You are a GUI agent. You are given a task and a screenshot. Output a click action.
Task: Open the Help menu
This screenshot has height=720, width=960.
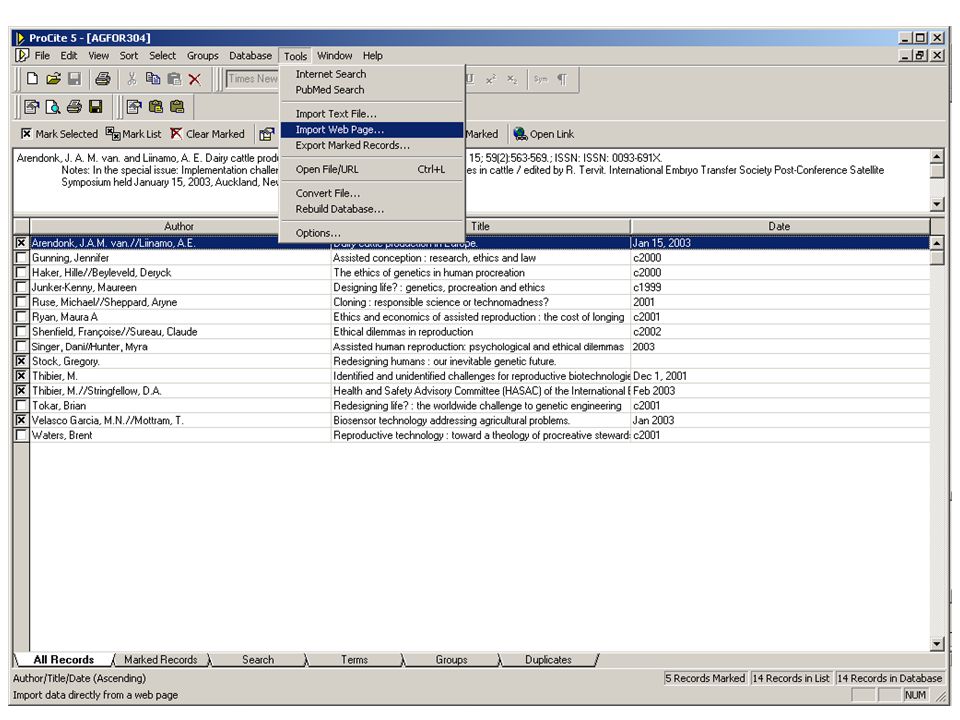coord(372,56)
